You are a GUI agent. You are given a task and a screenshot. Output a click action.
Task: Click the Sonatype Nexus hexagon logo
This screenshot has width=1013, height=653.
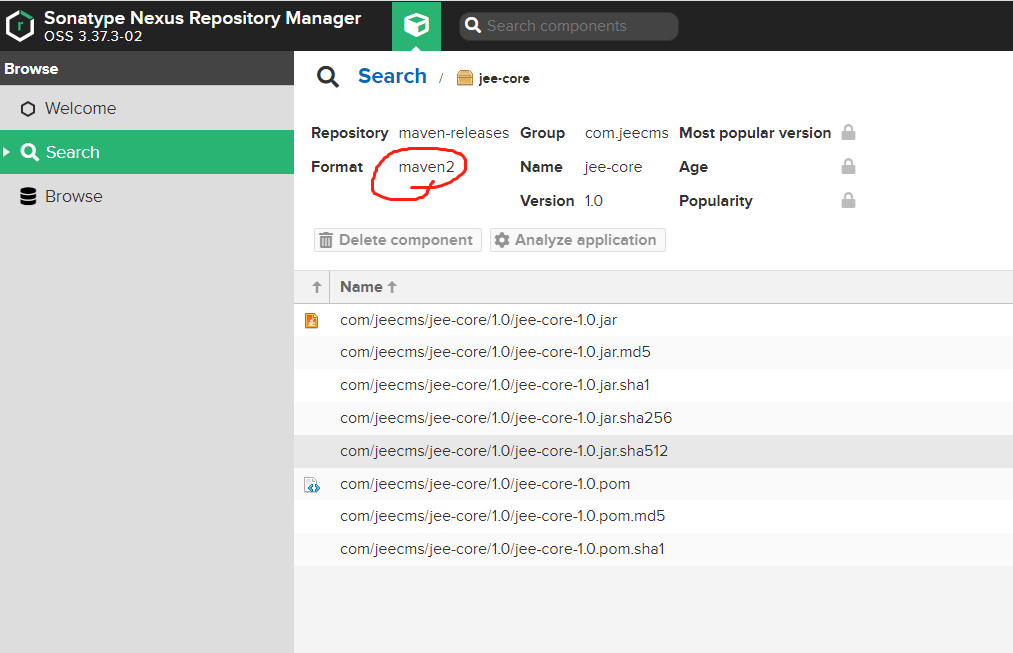coord(20,25)
